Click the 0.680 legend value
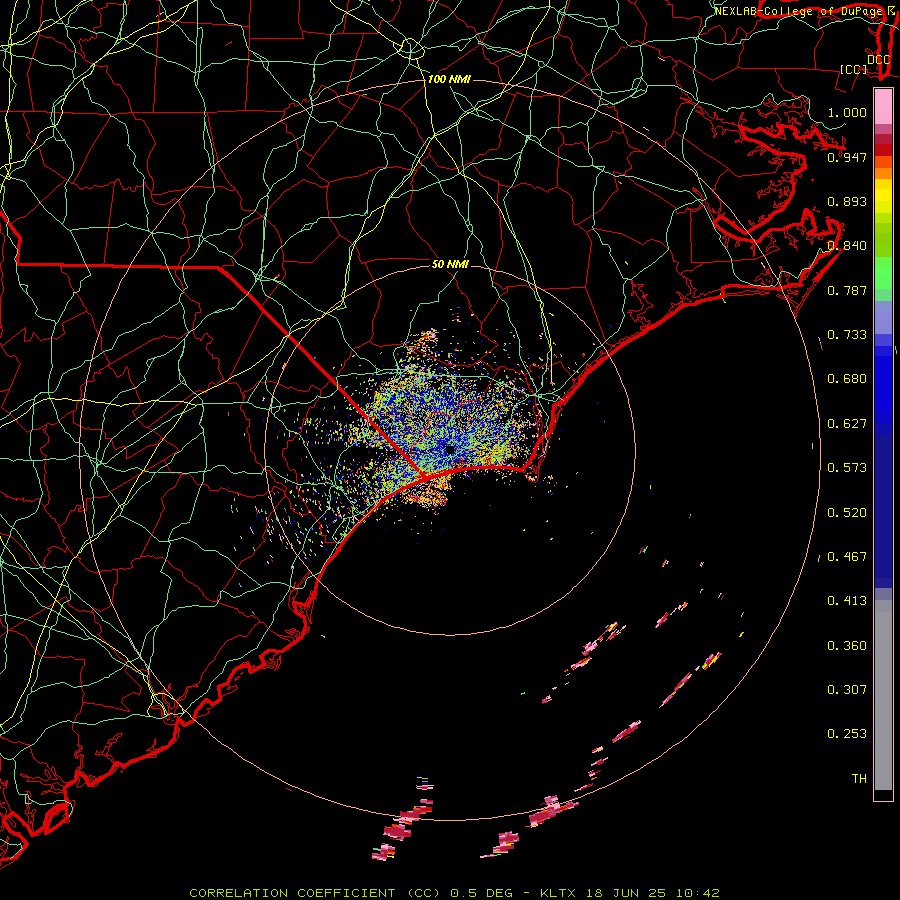Image resolution: width=900 pixels, height=900 pixels. coord(847,379)
